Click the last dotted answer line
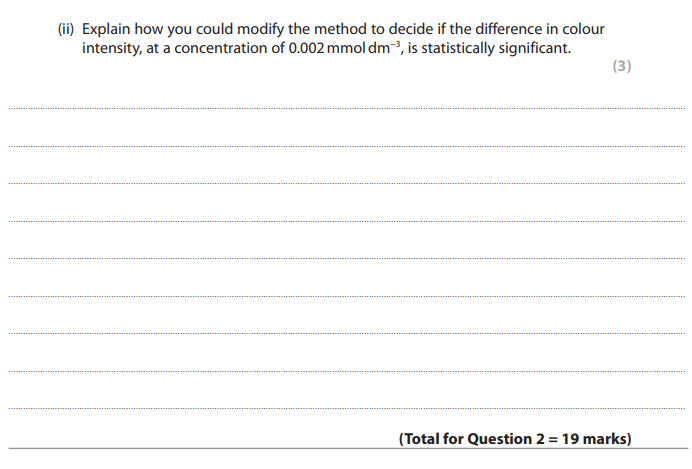The image size is (692, 469). (346, 408)
